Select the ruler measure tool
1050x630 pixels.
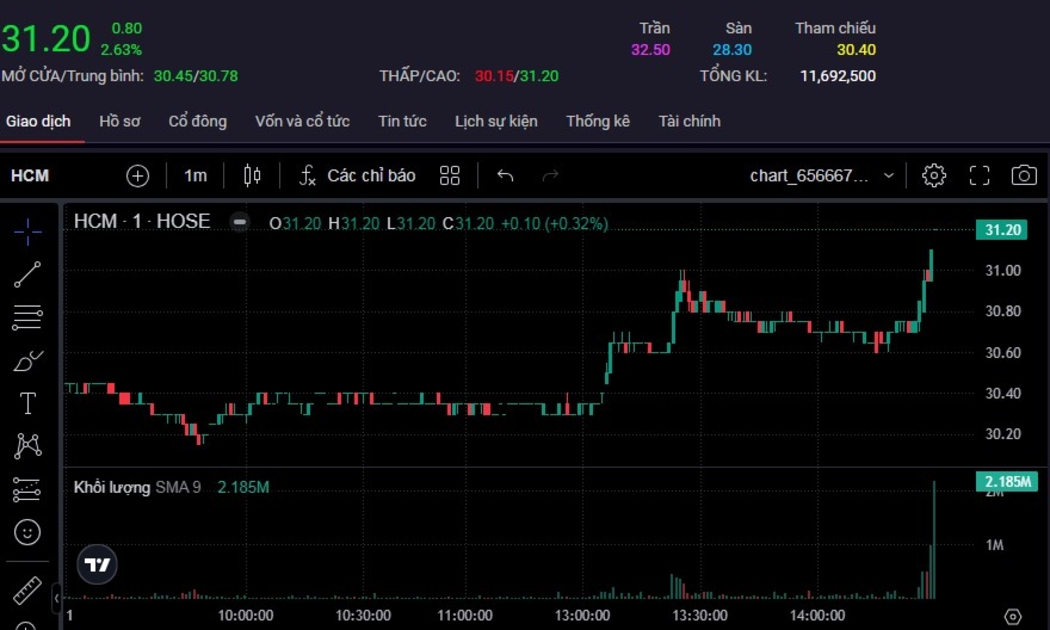pyautogui.click(x=28, y=590)
